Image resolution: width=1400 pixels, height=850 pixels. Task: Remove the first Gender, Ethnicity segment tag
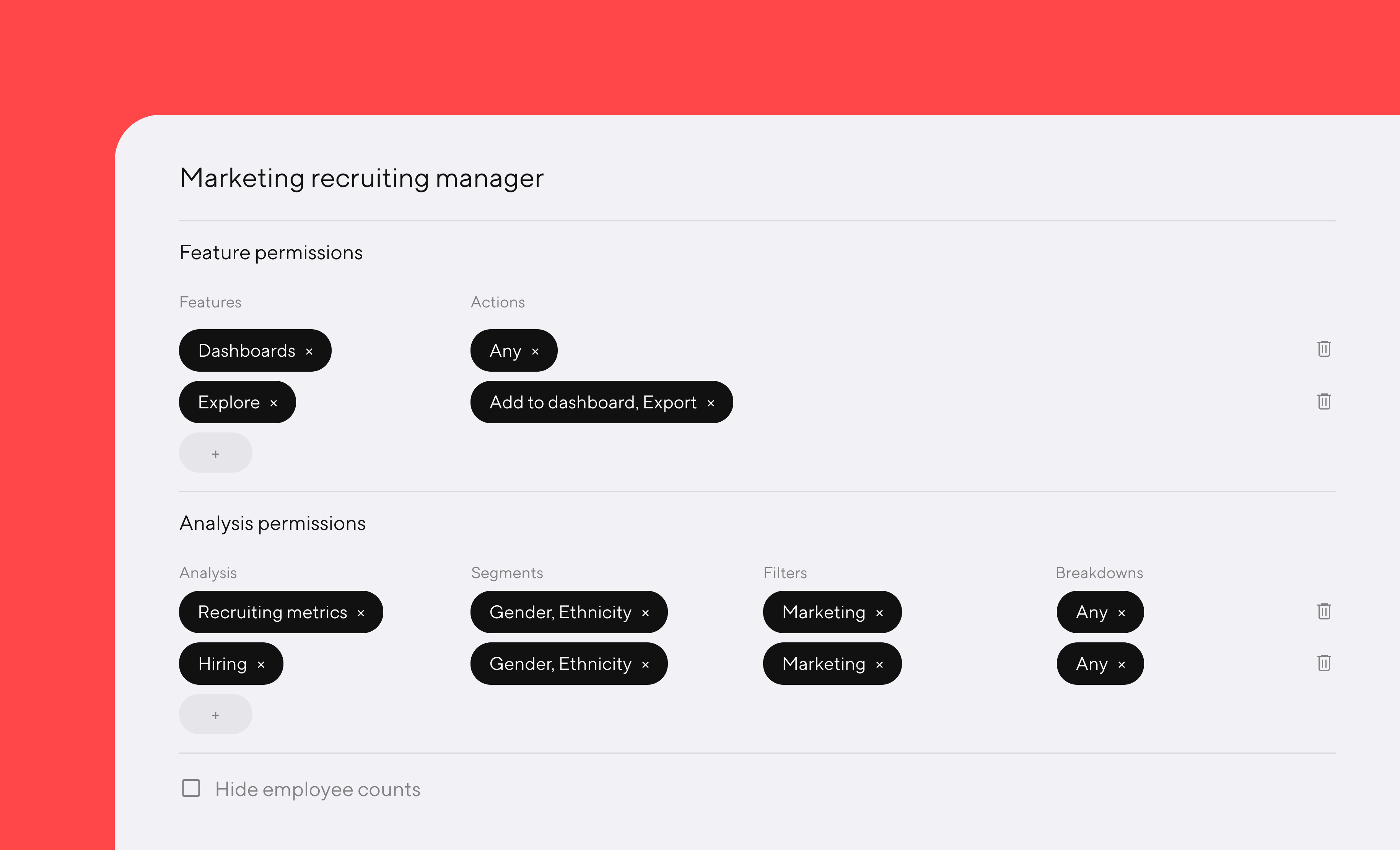645,612
